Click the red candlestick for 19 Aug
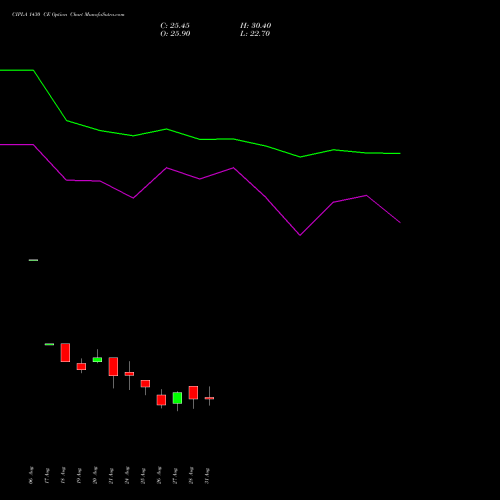The height and width of the screenshot is (500, 500). [x=81, y=366]
